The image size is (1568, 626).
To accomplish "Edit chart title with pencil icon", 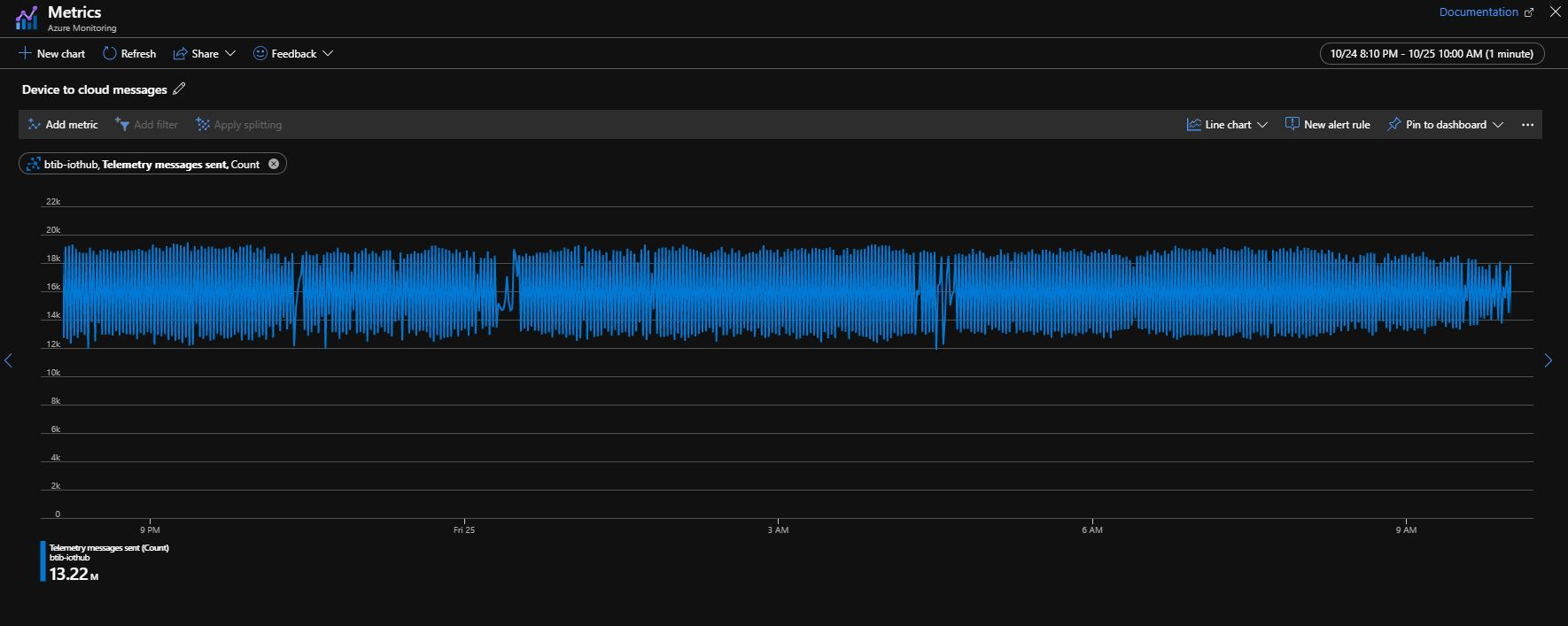I will (x=179, y=89).
